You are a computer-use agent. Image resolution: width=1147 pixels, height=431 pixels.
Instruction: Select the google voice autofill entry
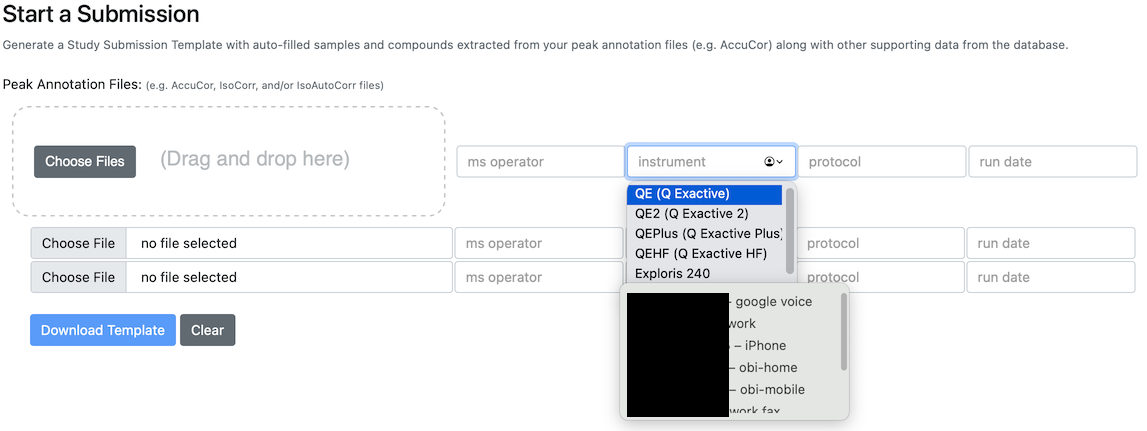click(734, 301)
